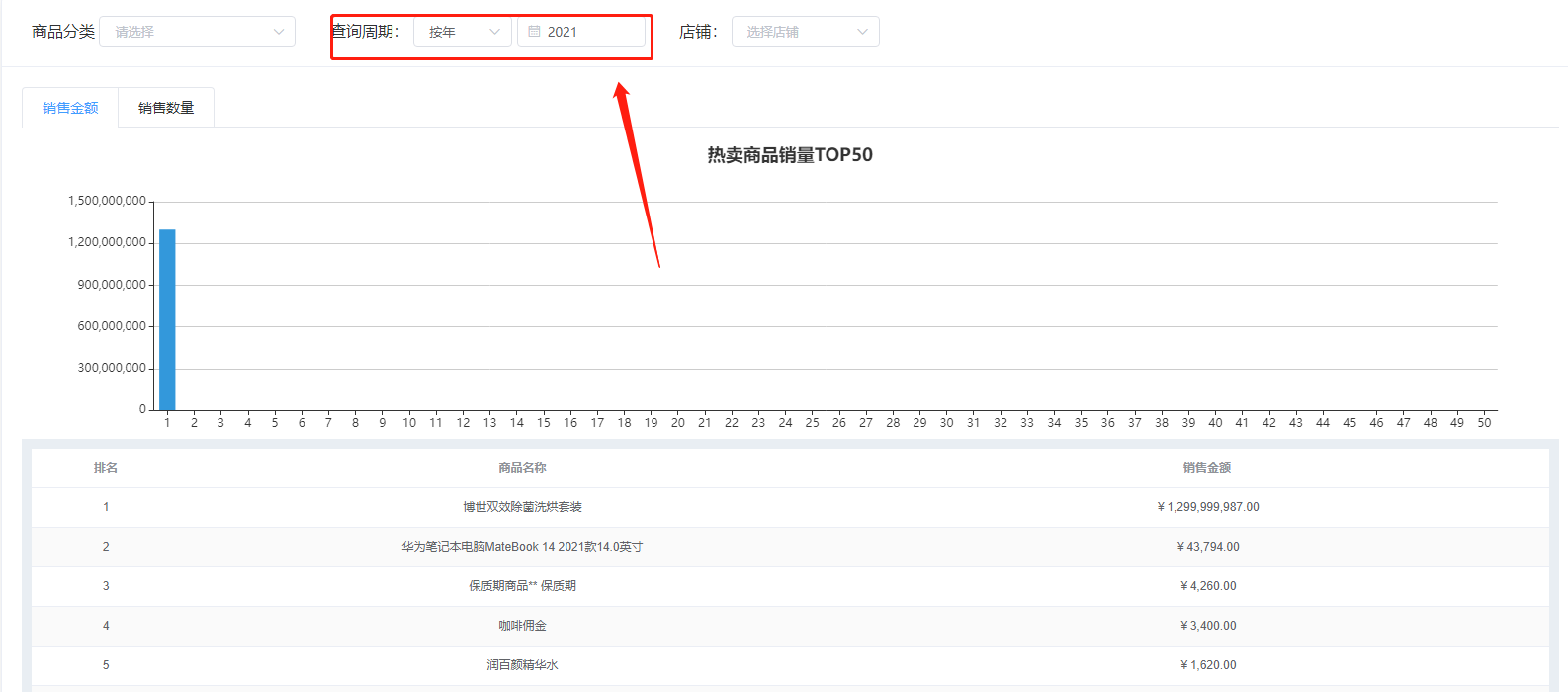Click the x-axis label 10

point(409,423)
